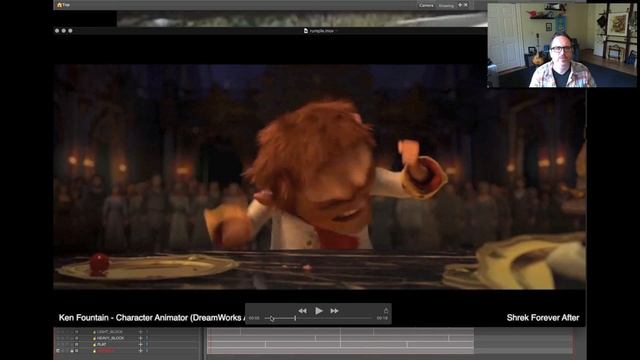Viewport: 640px width, 360px height.
Task: Click the home icon labeled Top
Action: click(60, 5)
